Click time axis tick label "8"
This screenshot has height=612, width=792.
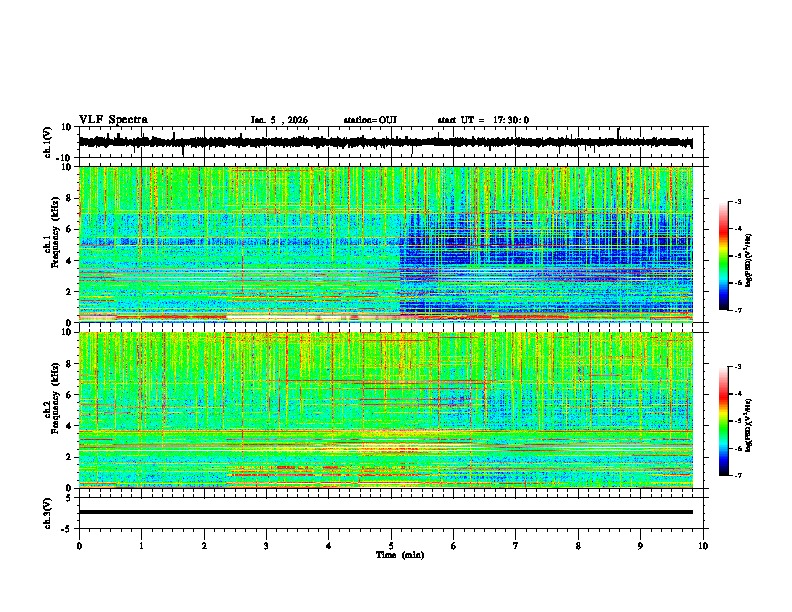[x=578, y=546]
